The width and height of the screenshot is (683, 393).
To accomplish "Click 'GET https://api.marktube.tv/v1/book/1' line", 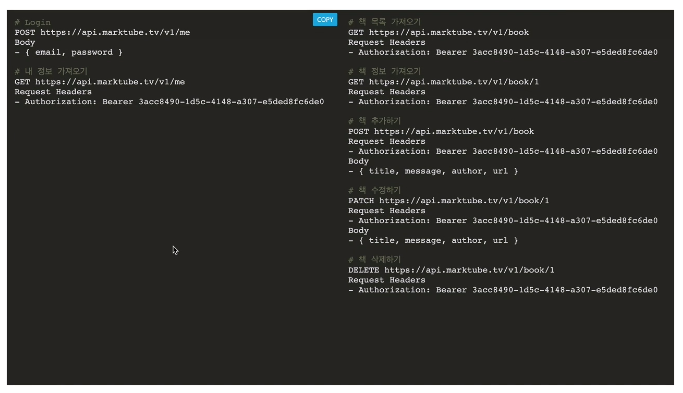I will click(443, 82).
